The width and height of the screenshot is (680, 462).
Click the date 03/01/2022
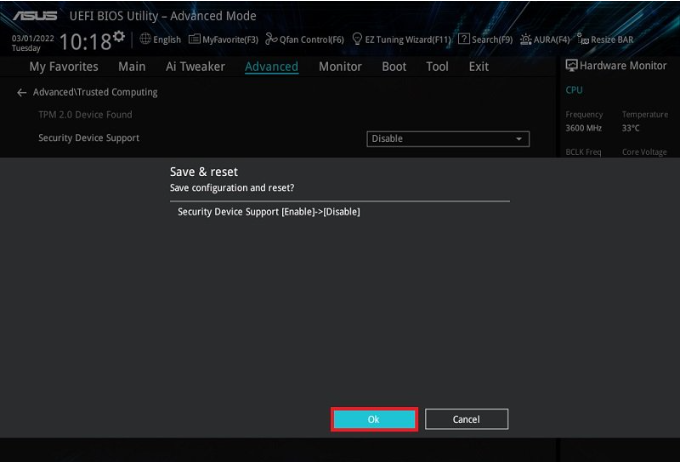33,38
